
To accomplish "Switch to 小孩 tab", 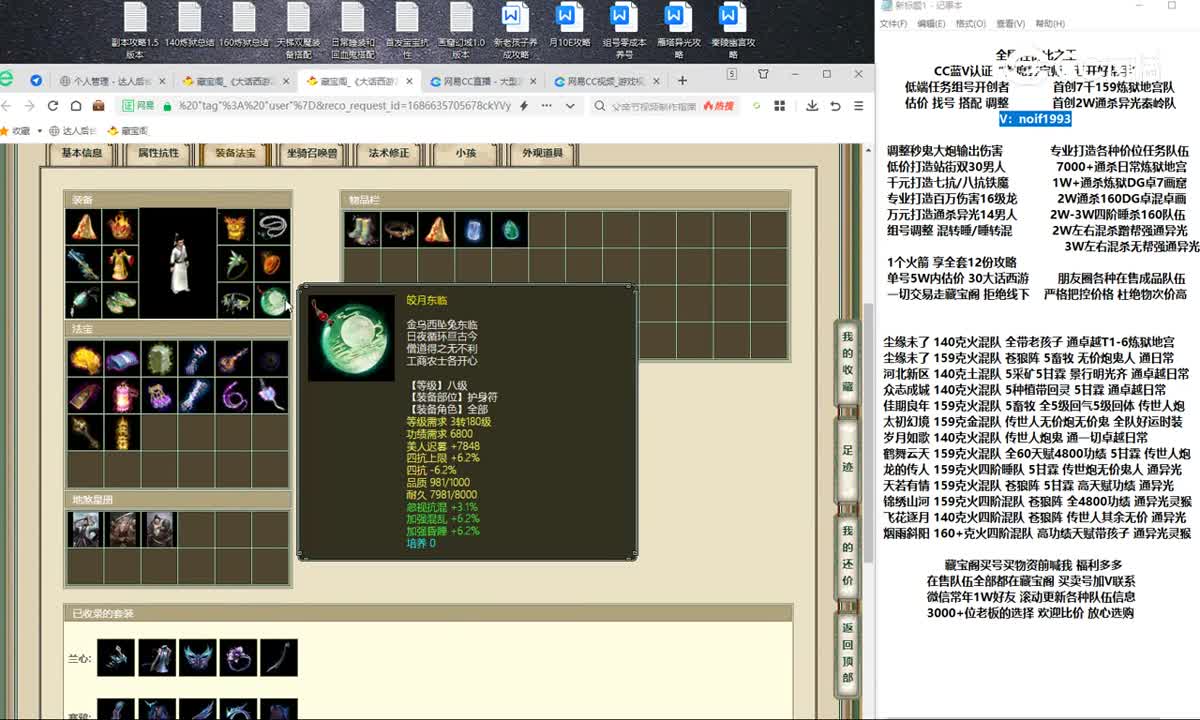I will [x=466, y=153].
